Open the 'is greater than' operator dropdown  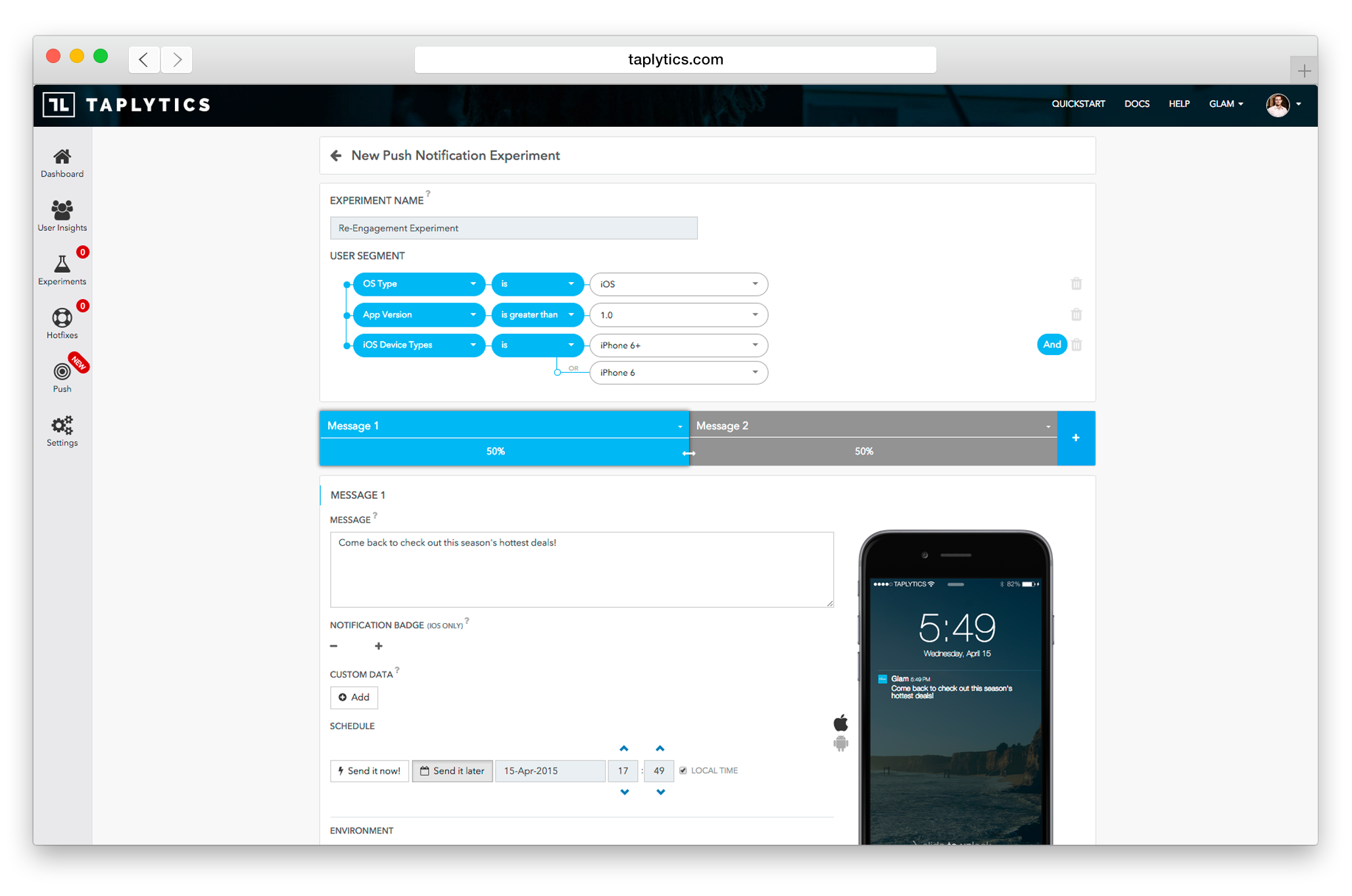tap(537, 315)
